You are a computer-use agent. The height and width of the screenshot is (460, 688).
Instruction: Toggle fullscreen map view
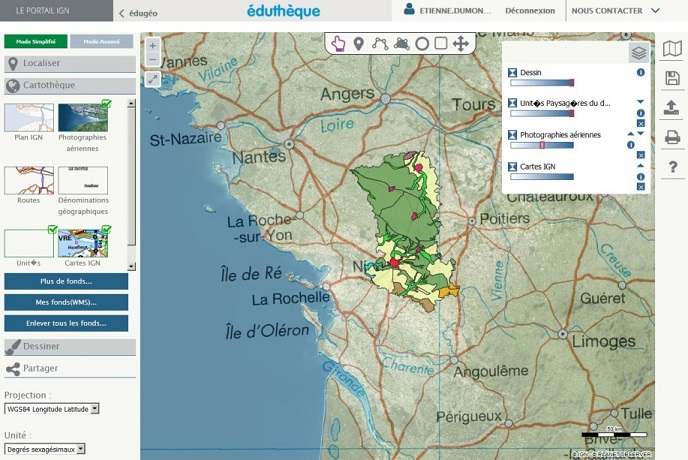pyautogui.click(x=152, y=79)
